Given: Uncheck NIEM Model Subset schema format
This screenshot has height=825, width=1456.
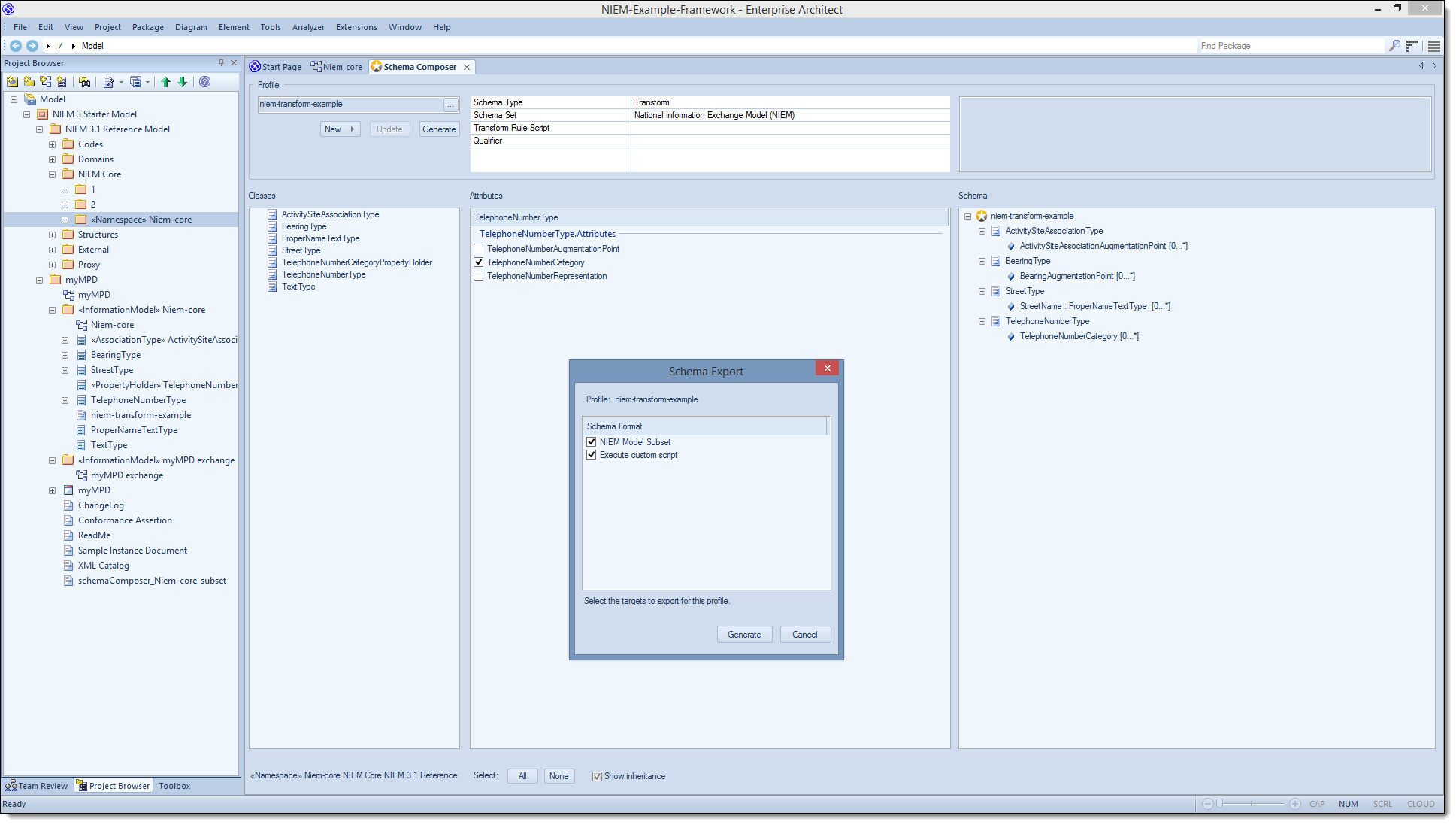Looking at the screenshot, I should point(592,442).
